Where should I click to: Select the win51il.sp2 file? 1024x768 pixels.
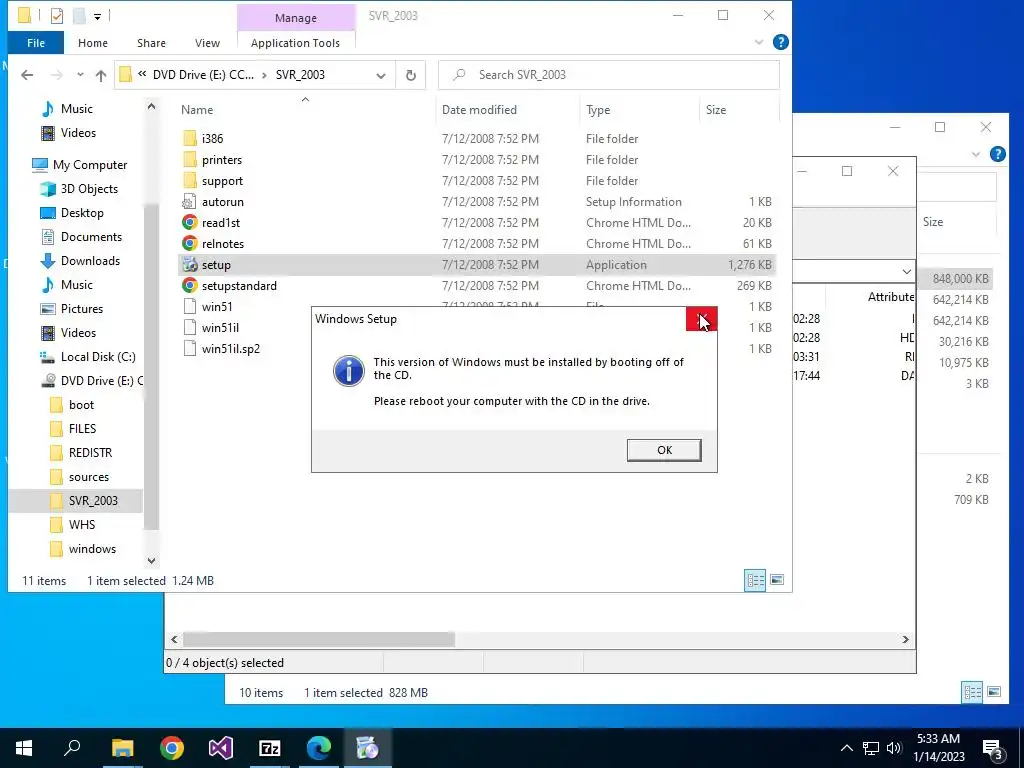click(231, 349)
